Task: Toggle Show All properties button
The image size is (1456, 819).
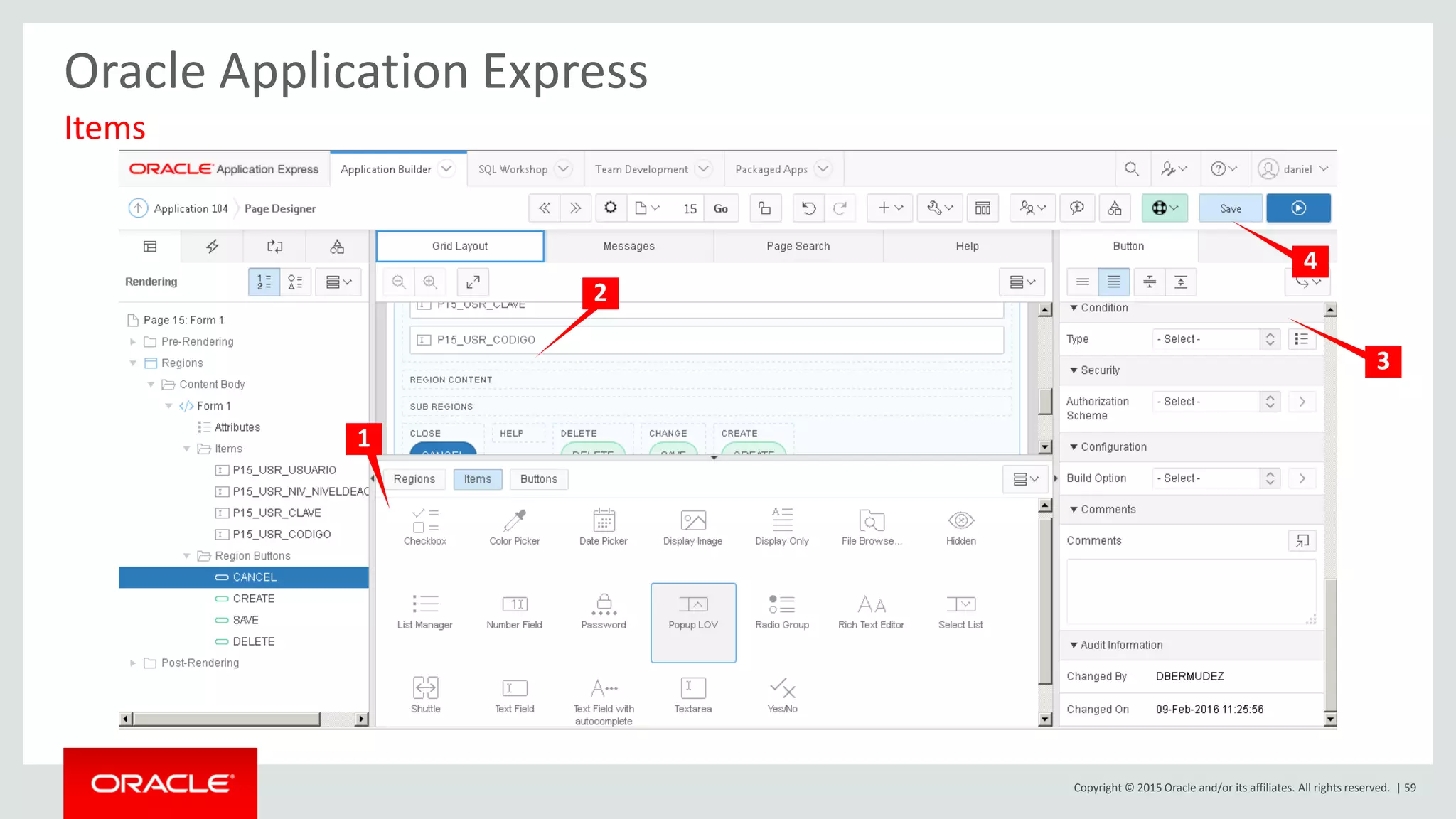Action: 1113,282
